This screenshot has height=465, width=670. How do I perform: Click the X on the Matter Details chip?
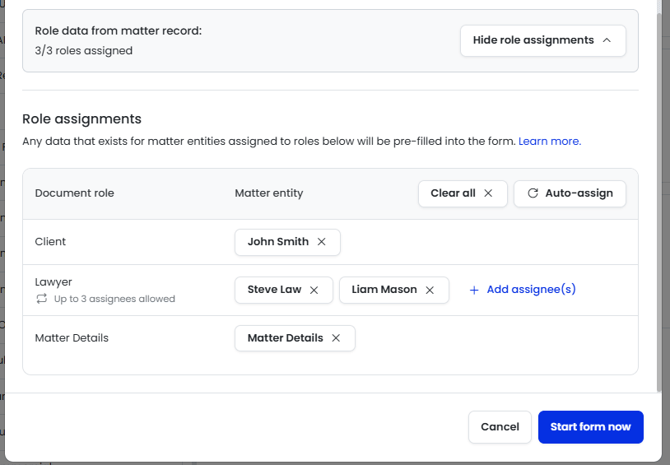[336, 338]
